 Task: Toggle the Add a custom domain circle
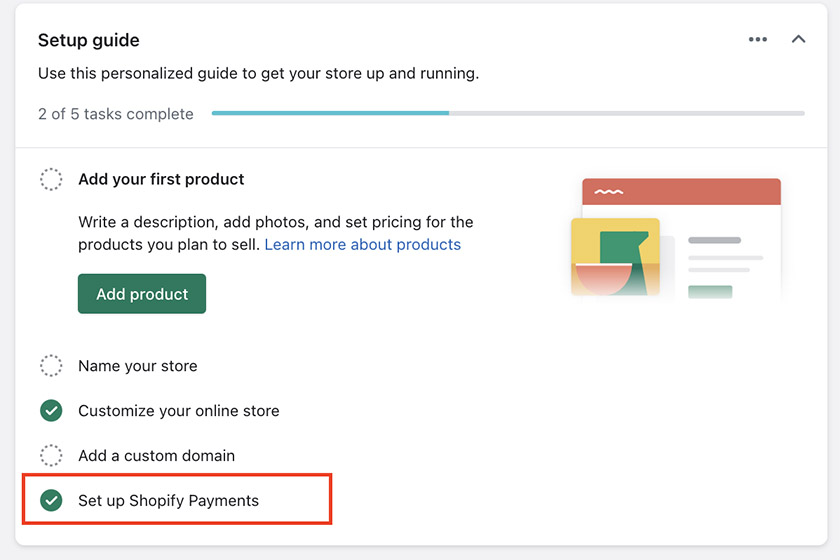tap(51, 456)
